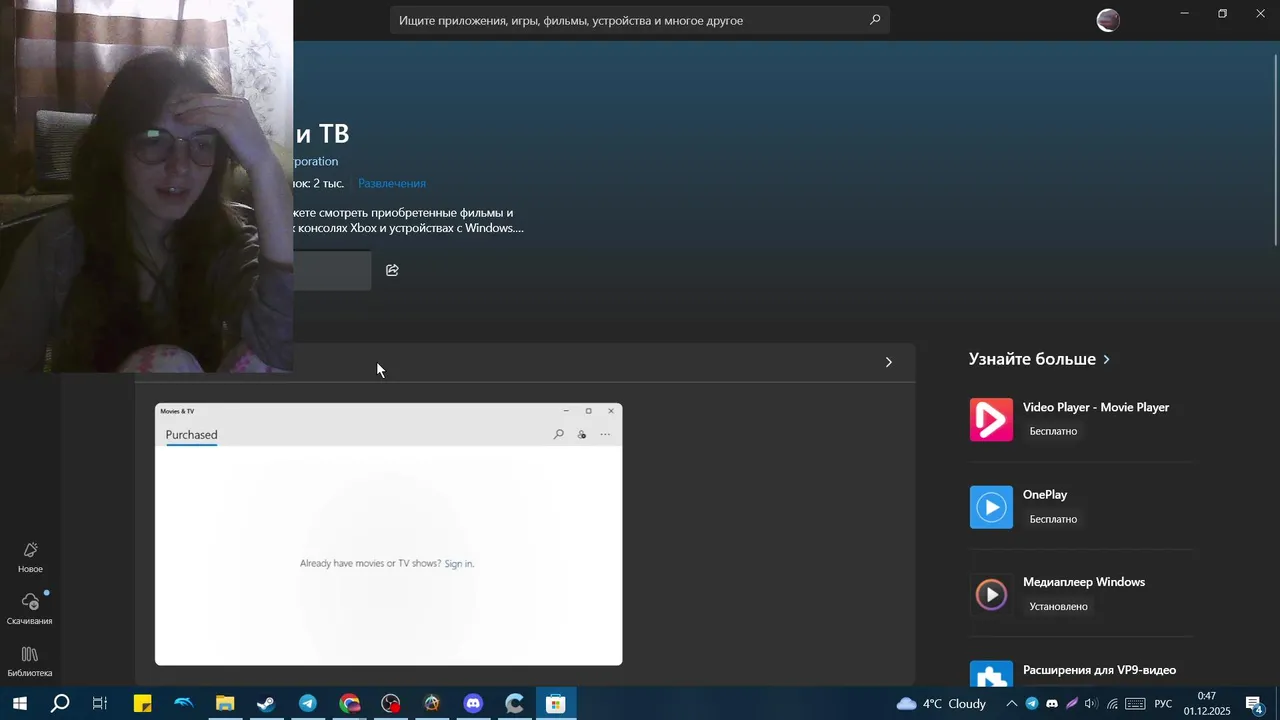Image resolution: width=1280 pixels, height=720 pixels.
Task: Open the Развлечения category link
Action: (392, 184)
